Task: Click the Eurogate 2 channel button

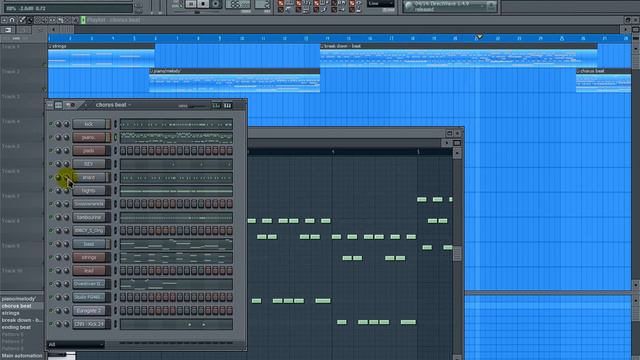Action: tap(89, 311)
